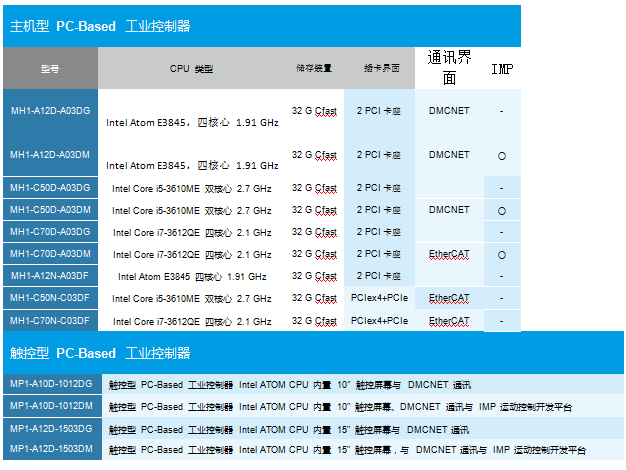Click IMP dash for MH1-A12D-A03DG
The height and width of the screenshot is (470, 626).
pyautogui.click(x=502, y=111)
